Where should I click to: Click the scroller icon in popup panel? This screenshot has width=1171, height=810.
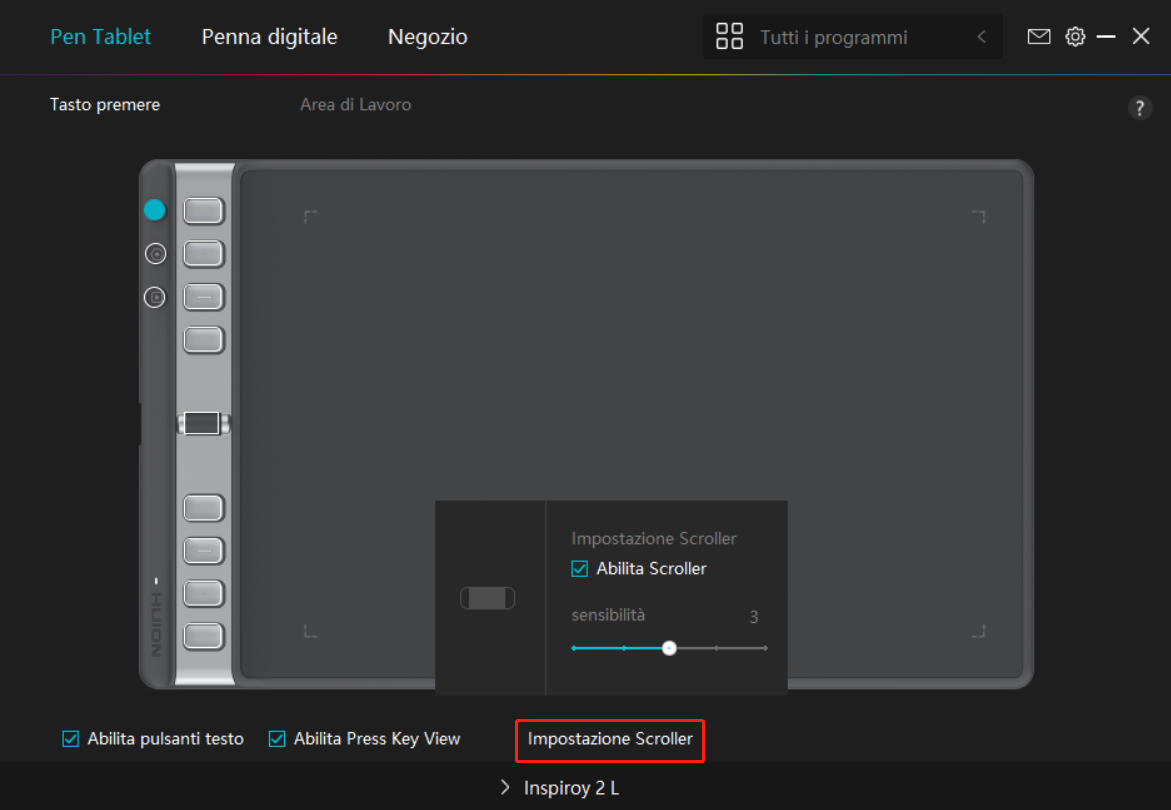tap(488, 598)
